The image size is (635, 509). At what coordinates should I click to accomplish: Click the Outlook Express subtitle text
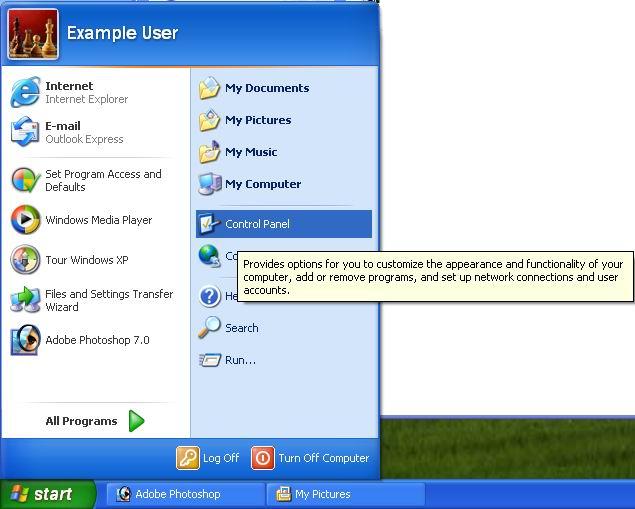pos(84,139)
